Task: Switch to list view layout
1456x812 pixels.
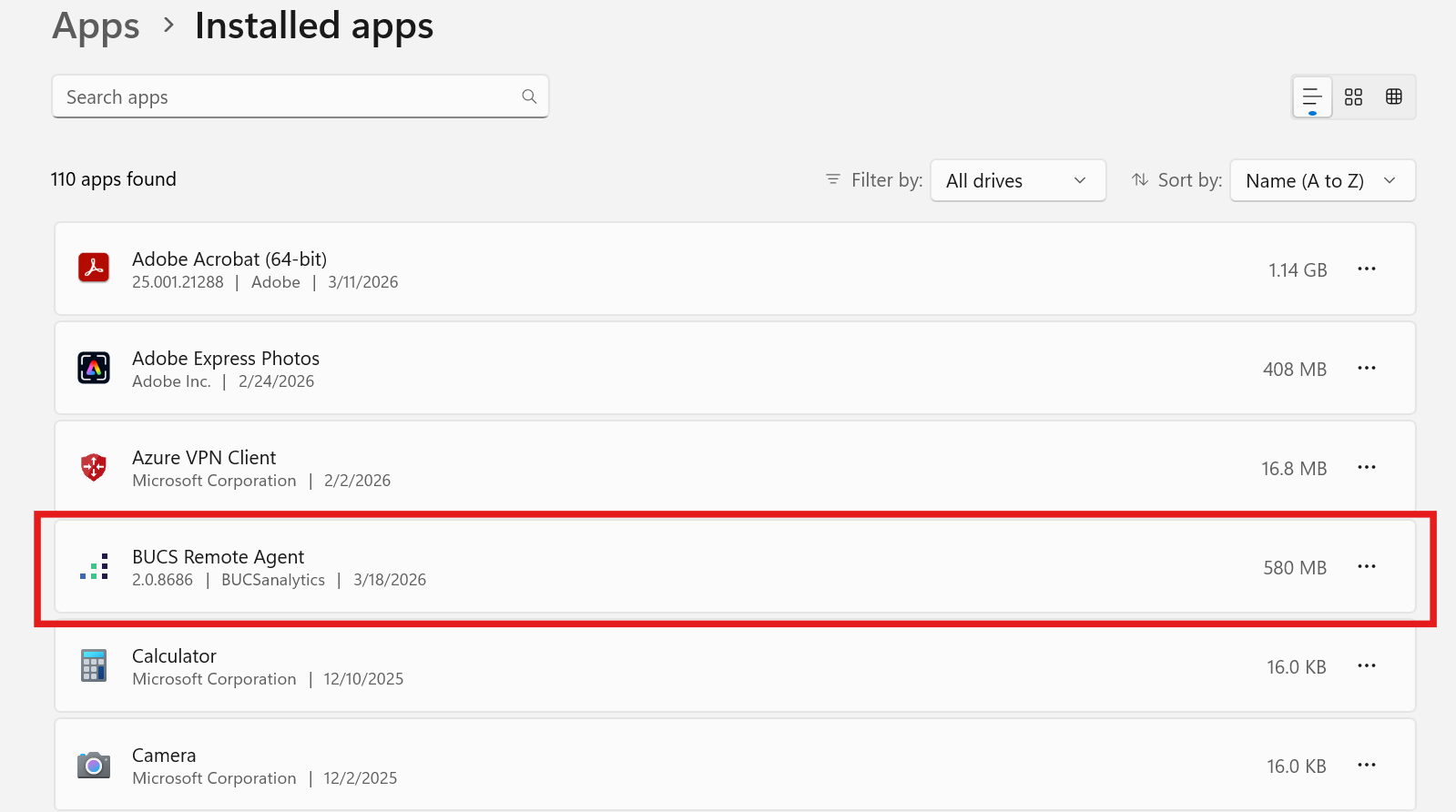Action: 1311,96
